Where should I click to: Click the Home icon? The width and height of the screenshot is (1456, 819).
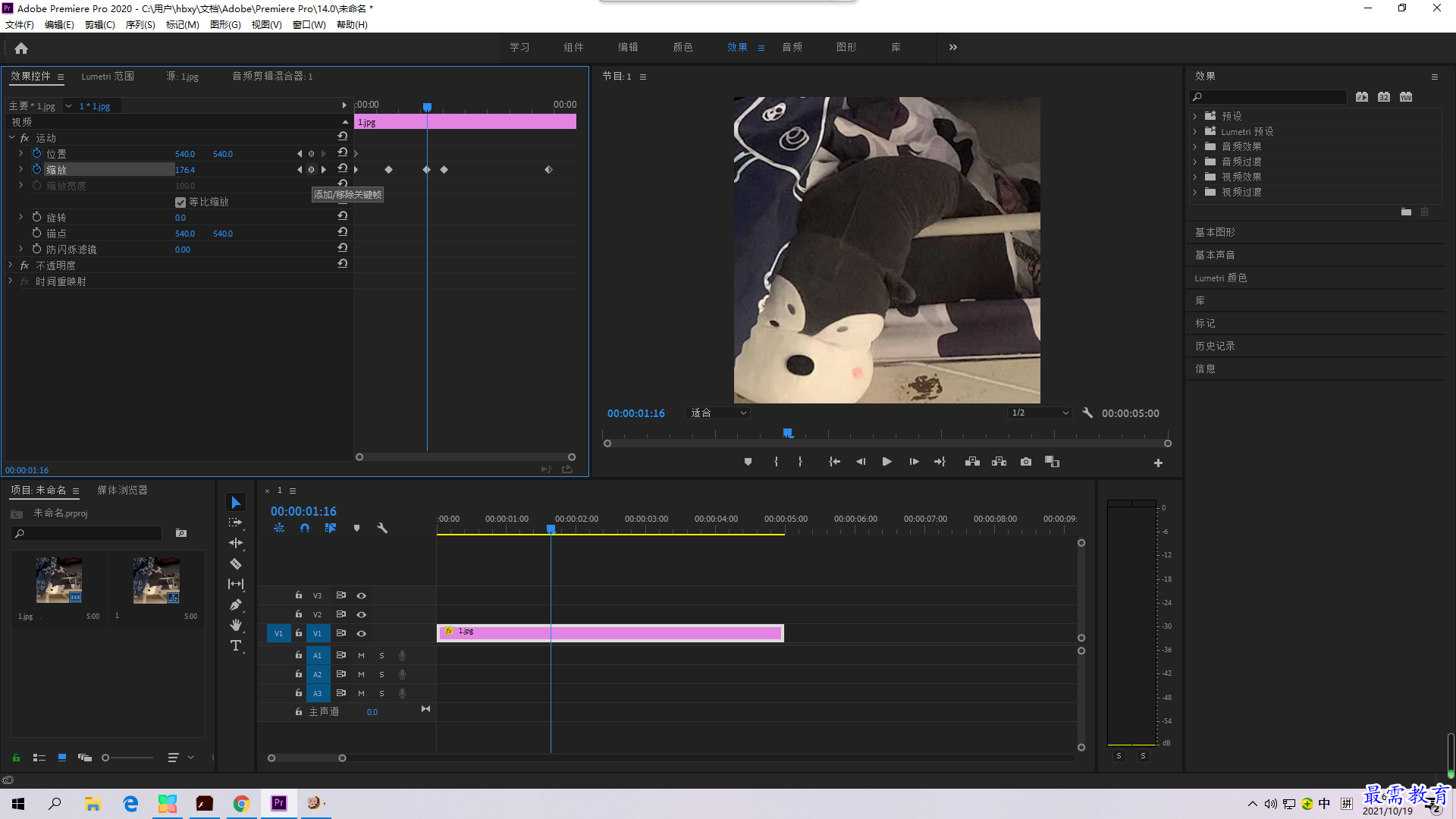tap(21, 48)
